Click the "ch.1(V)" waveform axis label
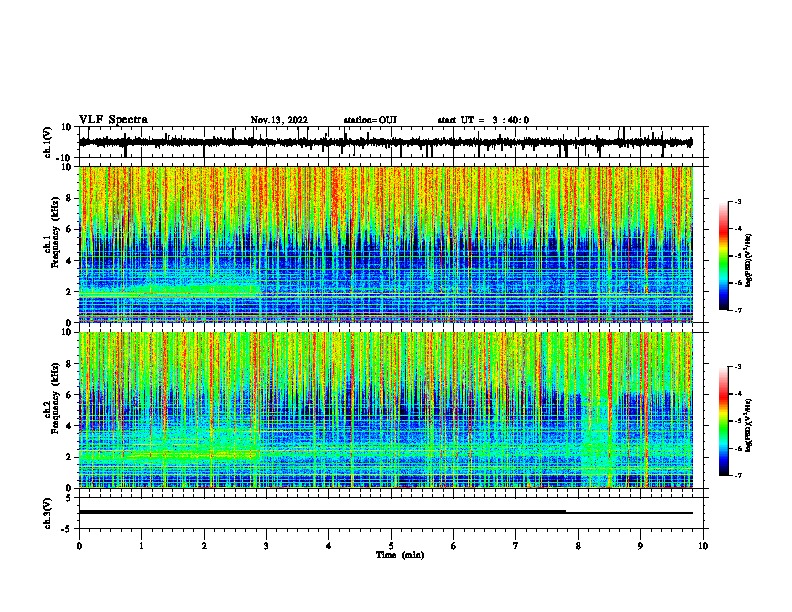The width and height of the screenshot is (792, 612). point(48,142)
